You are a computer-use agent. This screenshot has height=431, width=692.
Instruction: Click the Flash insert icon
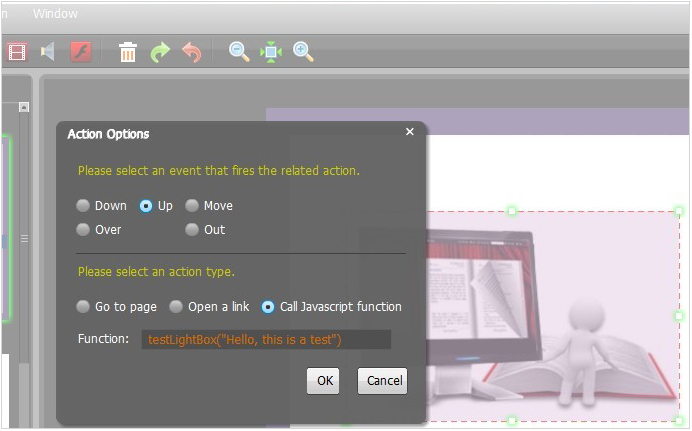tap(81, 52)
